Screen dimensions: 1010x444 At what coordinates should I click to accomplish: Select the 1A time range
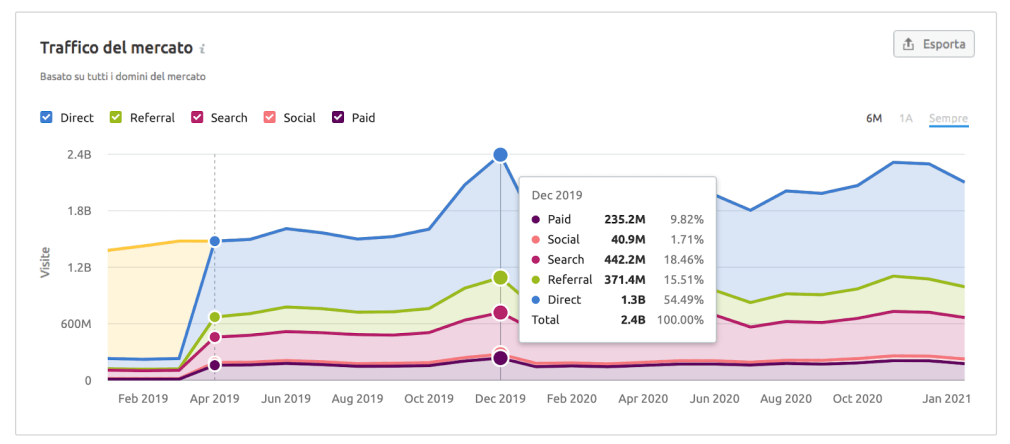(905, 118)
